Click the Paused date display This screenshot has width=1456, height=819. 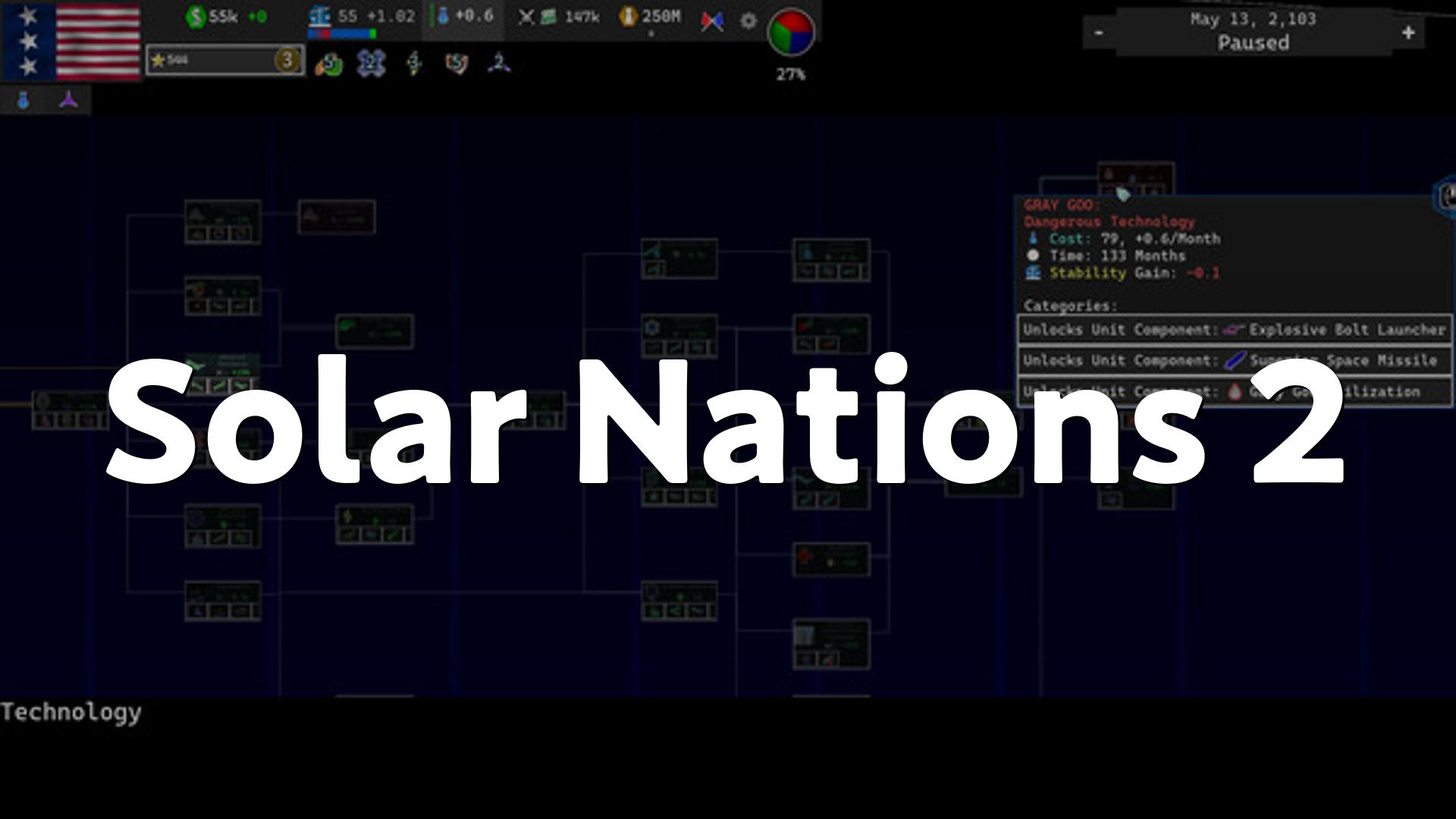(1253, 31)
